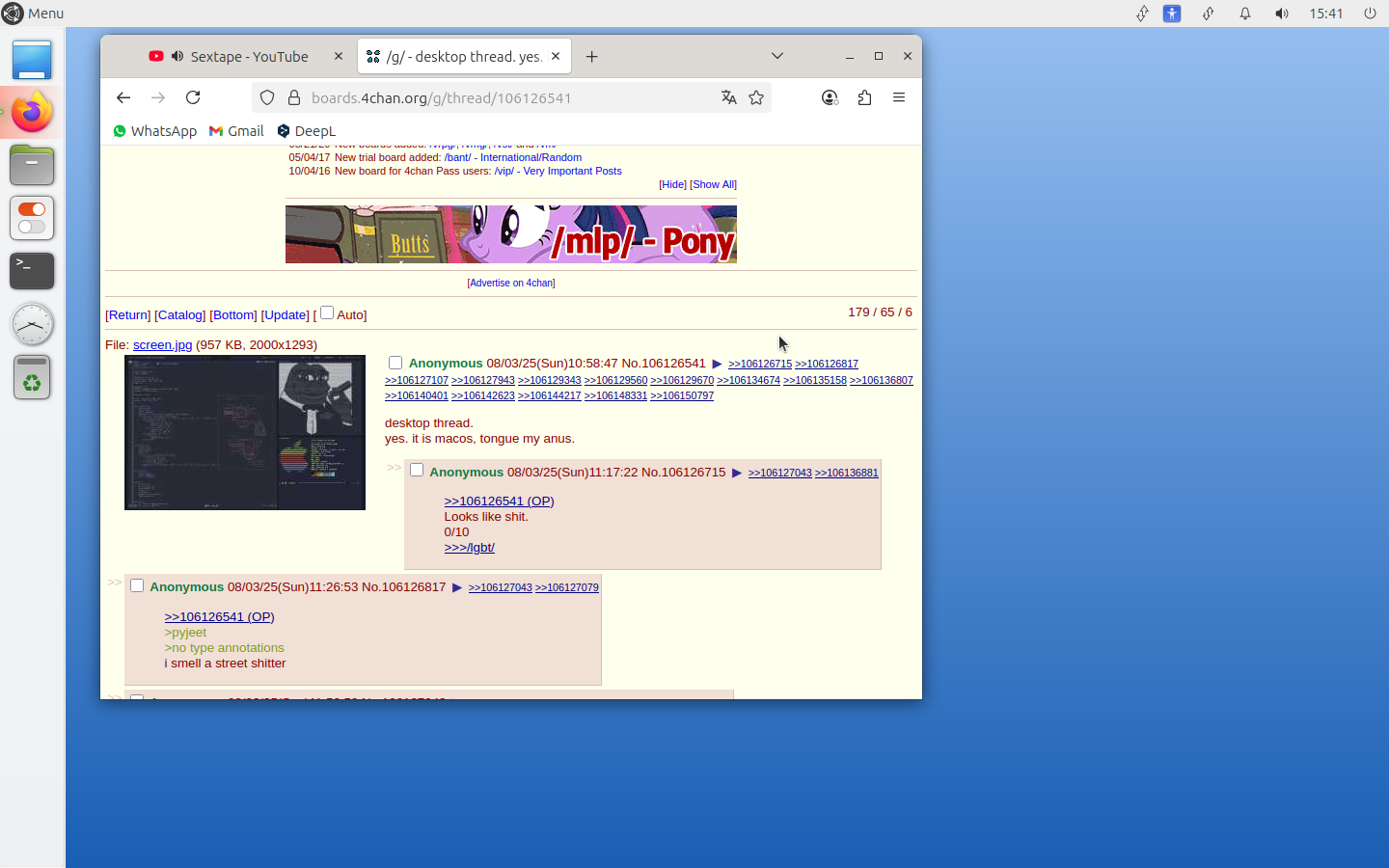Go back with the browser back arrow
Screen dimensions: 1389x868
pyautogui.click(x=123, y=97)
